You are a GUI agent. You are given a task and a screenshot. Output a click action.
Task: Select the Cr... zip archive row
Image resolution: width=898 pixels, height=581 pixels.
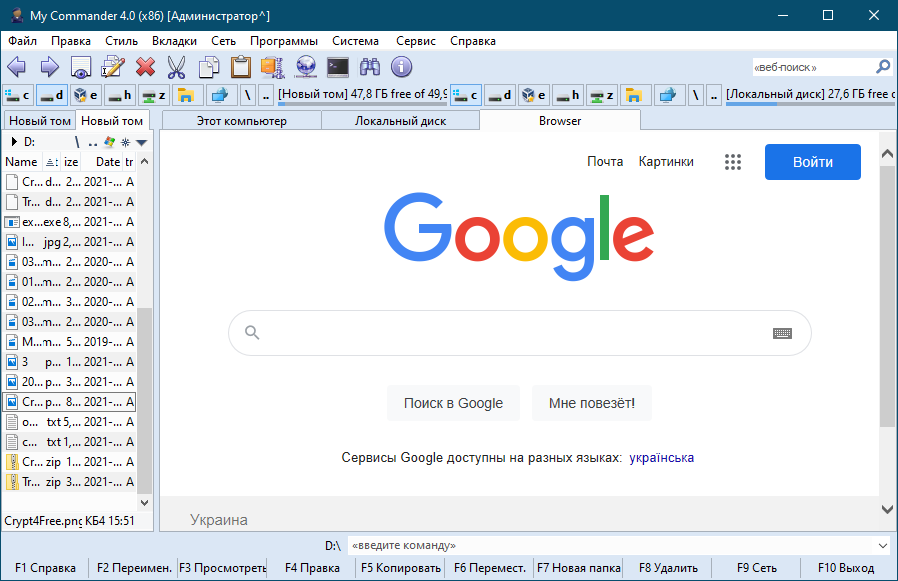pos(69,462)
